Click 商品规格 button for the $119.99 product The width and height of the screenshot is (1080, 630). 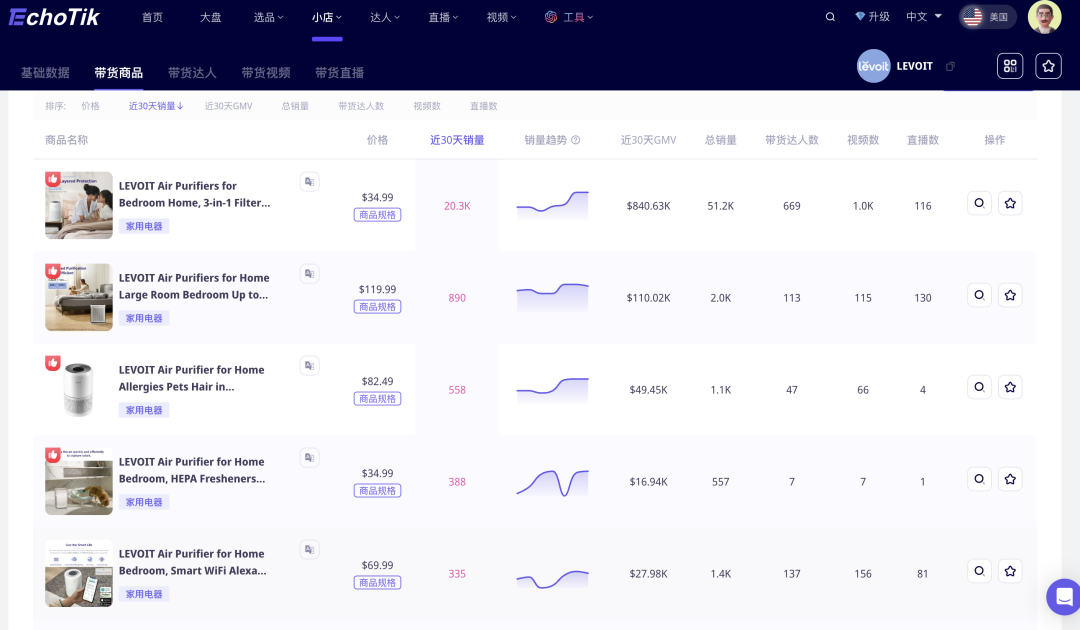click(377, 307)
